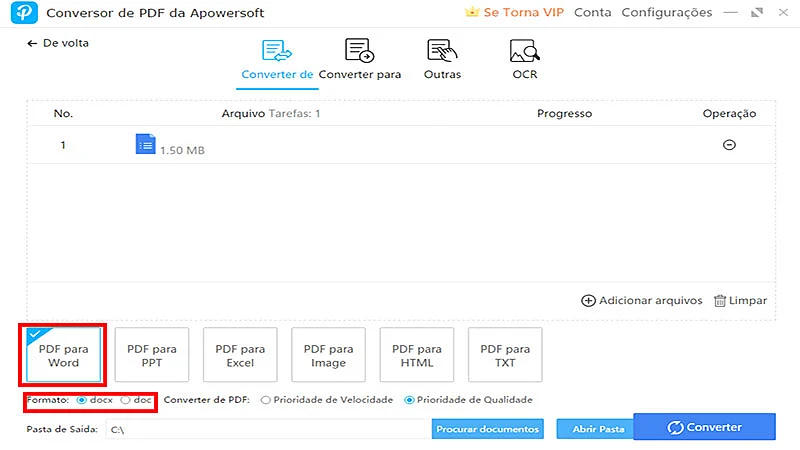Select PDF para Word conversion

point(63,355)
